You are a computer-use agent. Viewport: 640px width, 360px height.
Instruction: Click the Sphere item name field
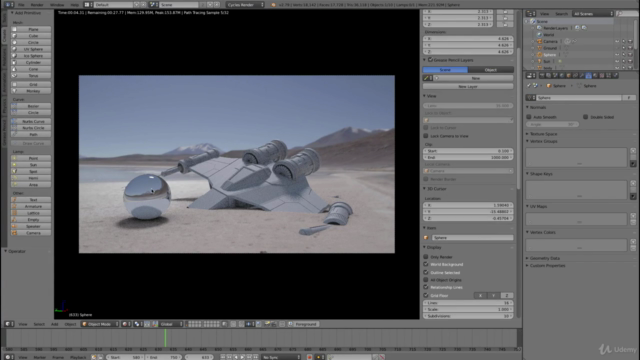pos(472,238)
